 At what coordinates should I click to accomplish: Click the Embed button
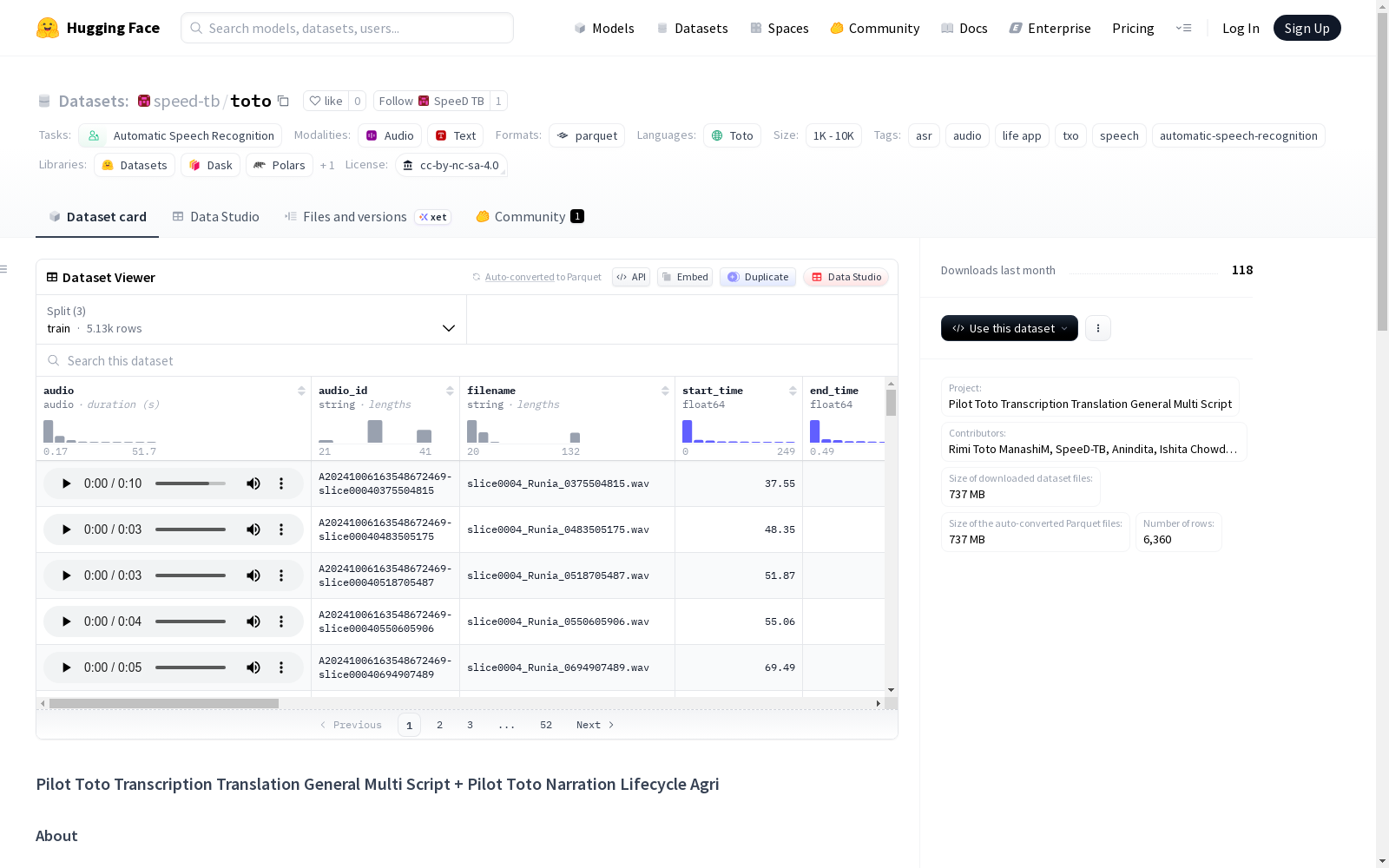point(685,277)
